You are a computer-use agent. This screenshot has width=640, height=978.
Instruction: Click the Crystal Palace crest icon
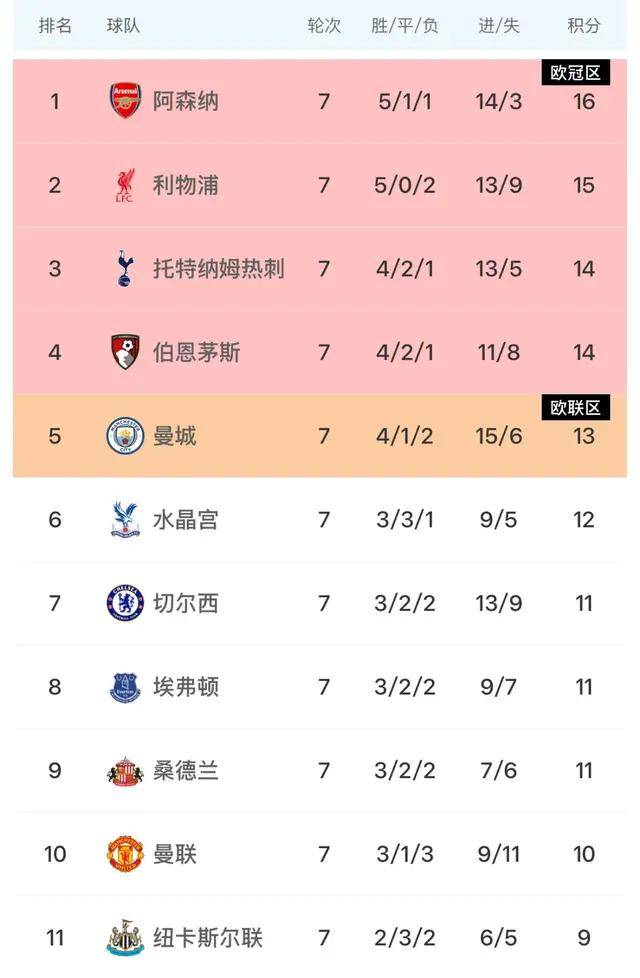tap(125, 520)
